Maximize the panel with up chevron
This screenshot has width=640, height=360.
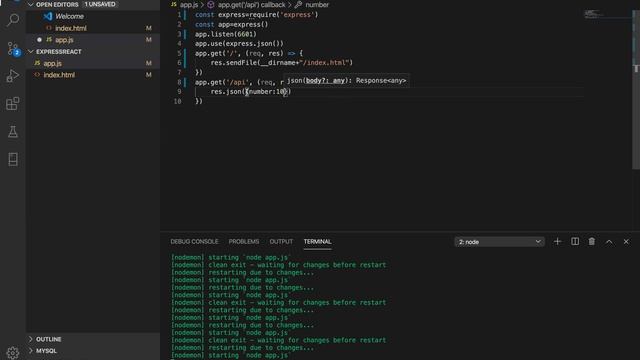click(609, 242)
